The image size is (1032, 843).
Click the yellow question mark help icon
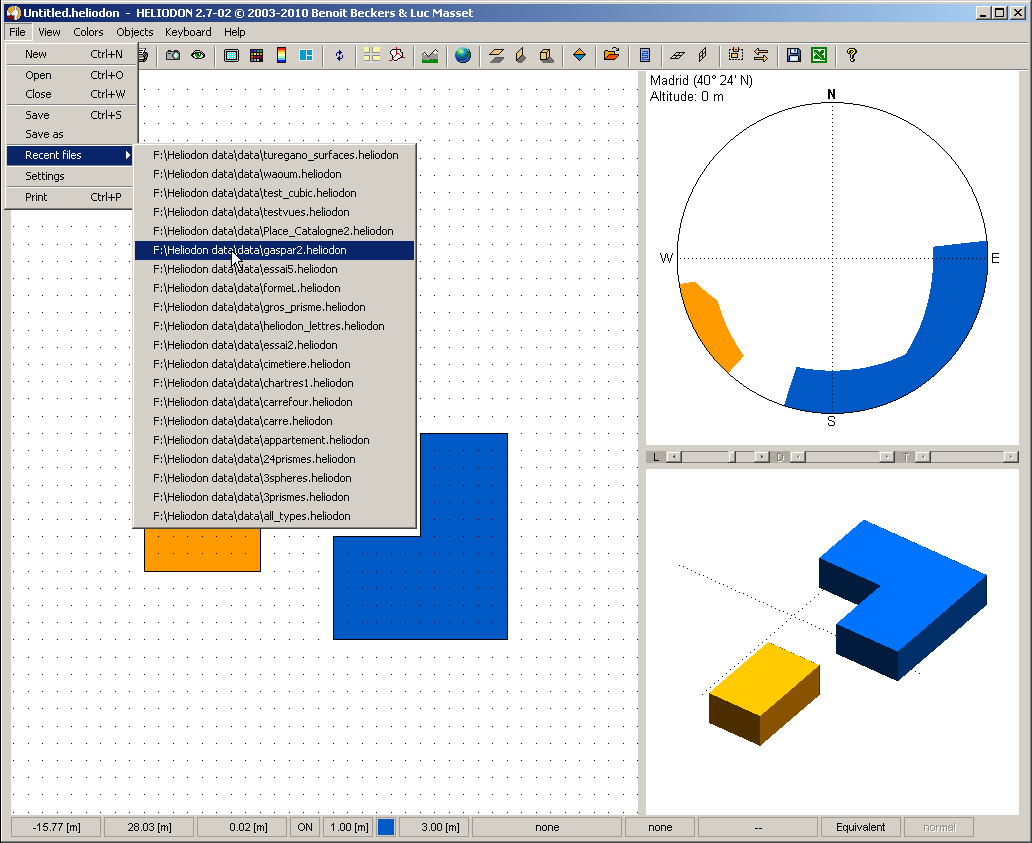[852, 55]
